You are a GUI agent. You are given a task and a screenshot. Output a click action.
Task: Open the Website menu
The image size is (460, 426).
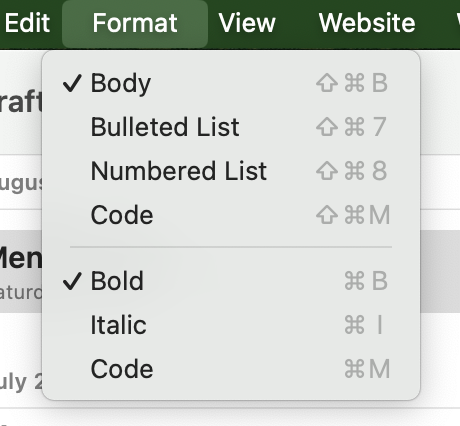pos(367,23)
